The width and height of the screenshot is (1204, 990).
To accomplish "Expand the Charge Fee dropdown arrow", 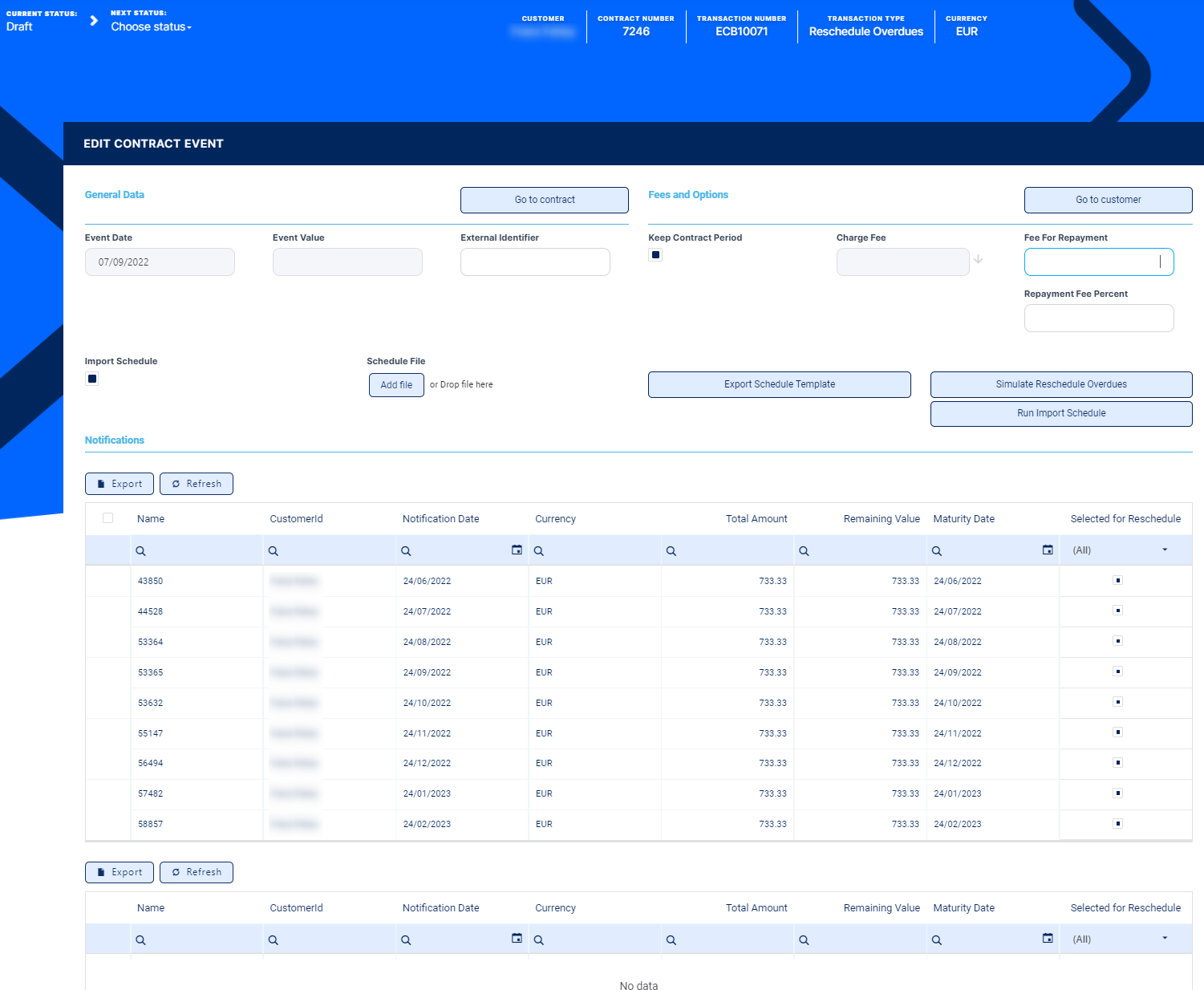I will tap(978, 260).
